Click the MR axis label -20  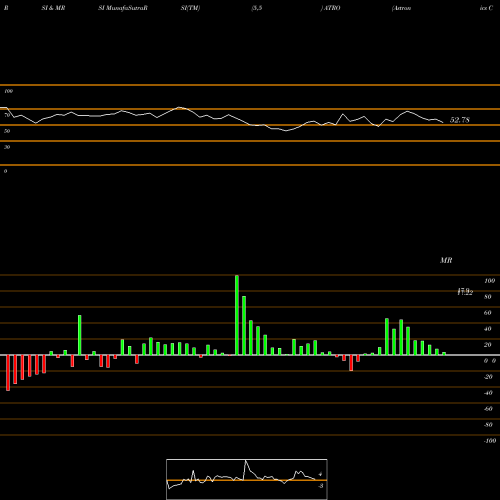pos(488,377)
